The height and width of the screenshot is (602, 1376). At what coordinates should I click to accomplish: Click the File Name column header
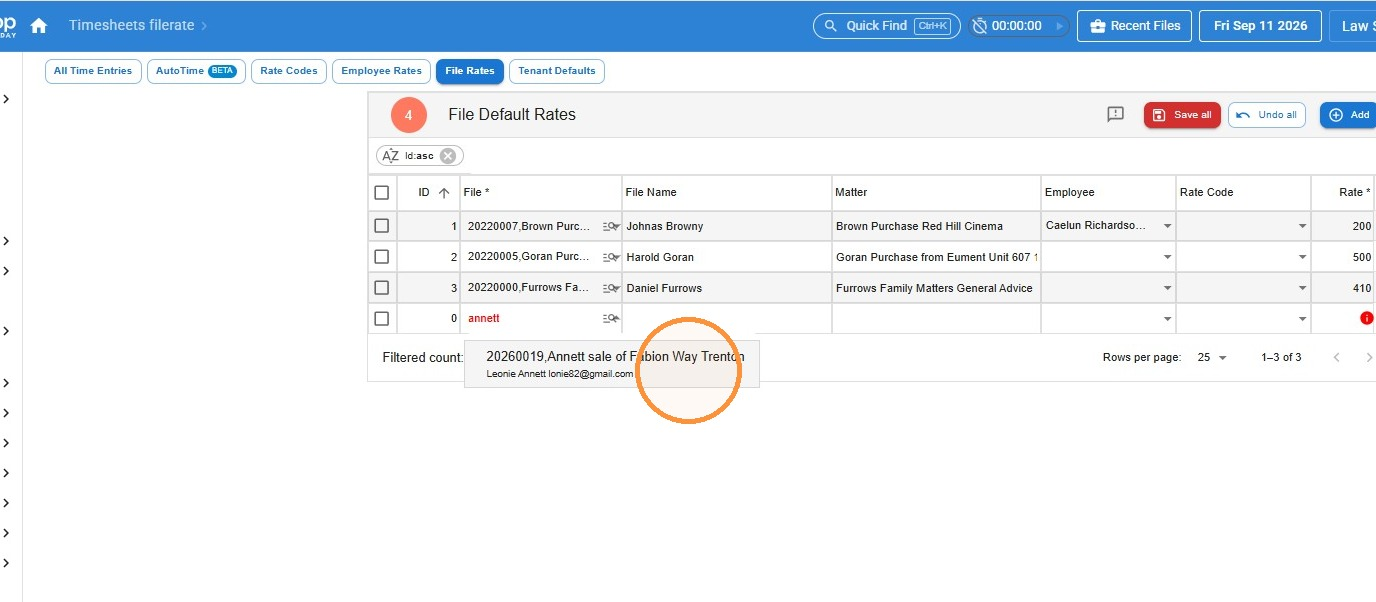point(726,192)
